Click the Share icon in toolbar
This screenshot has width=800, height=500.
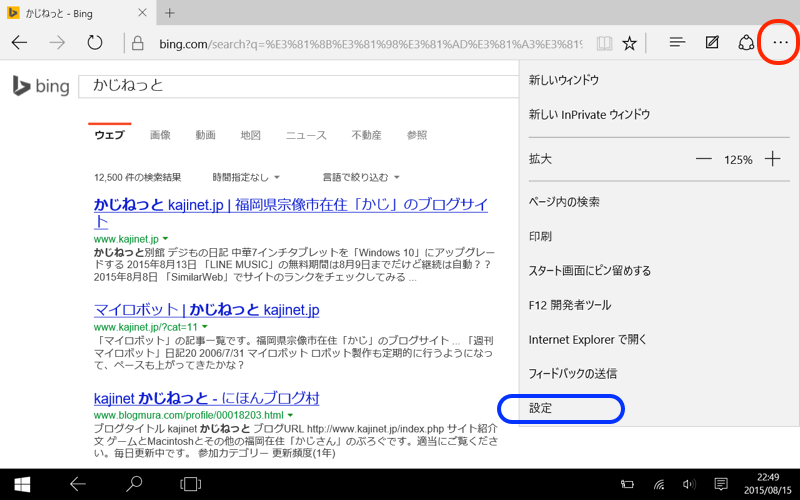(x=745, y=43)
